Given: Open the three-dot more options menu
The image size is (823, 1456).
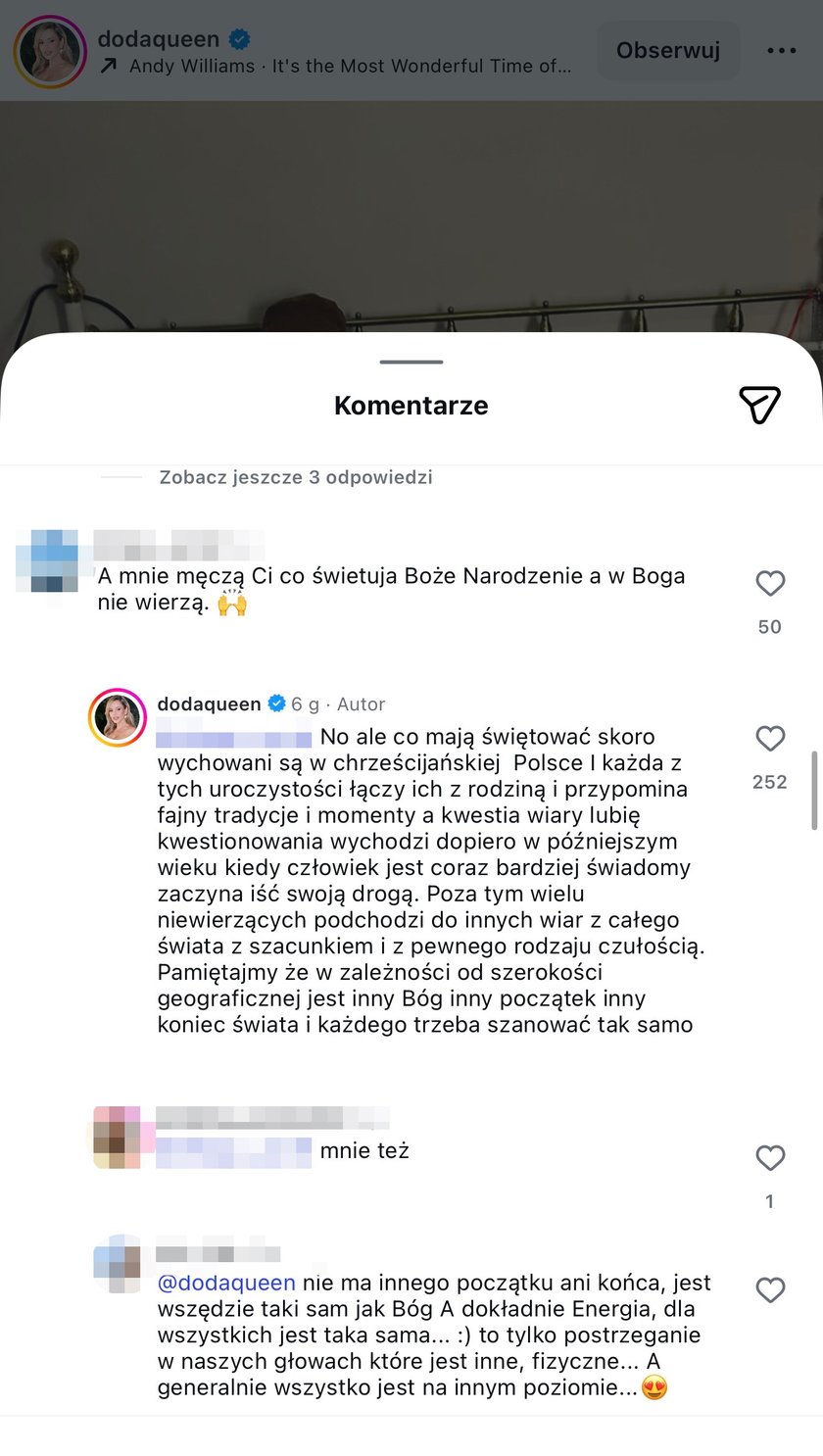Looking at the screenshot, I should click(x=782, y=51).
